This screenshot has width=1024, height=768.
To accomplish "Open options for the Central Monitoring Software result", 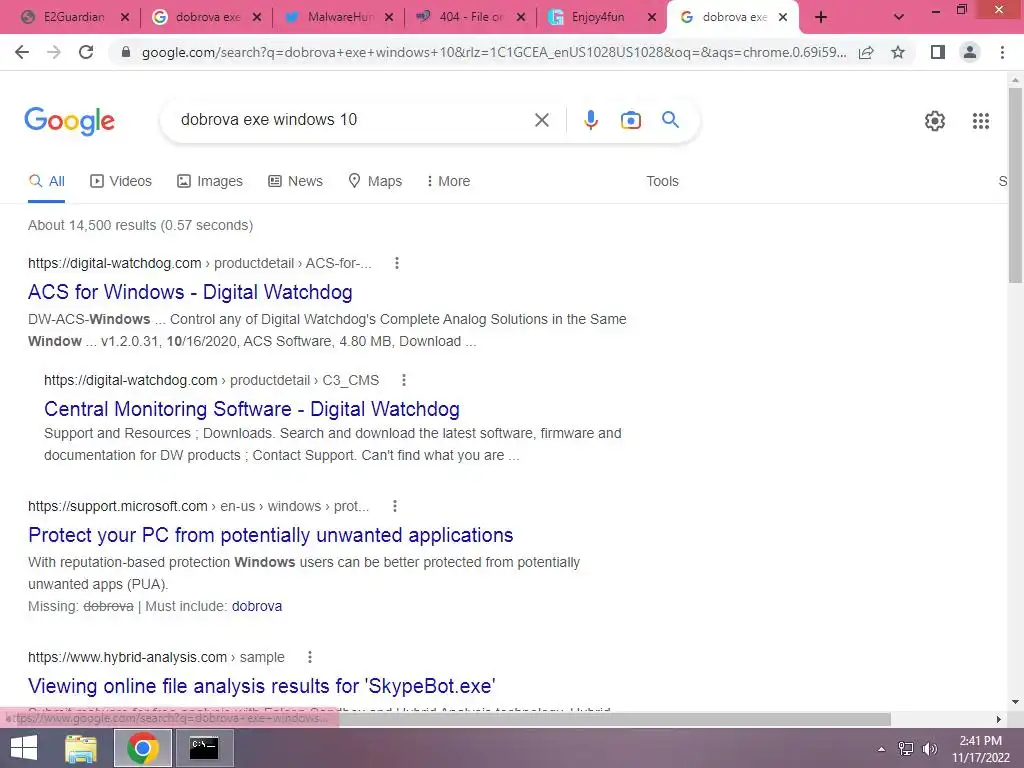I will click(404, 380).
